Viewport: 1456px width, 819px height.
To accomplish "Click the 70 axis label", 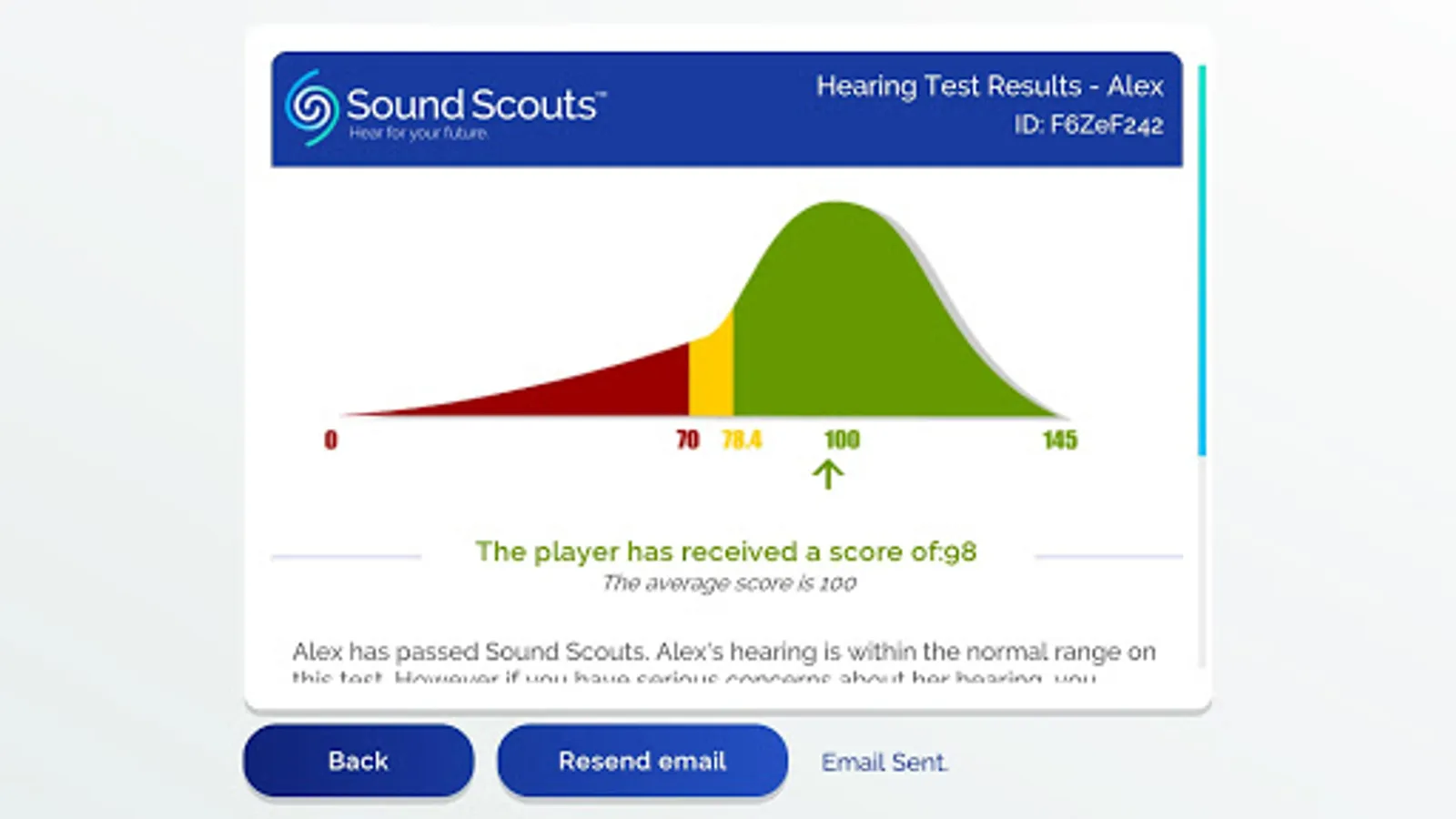I will (688, 440).
